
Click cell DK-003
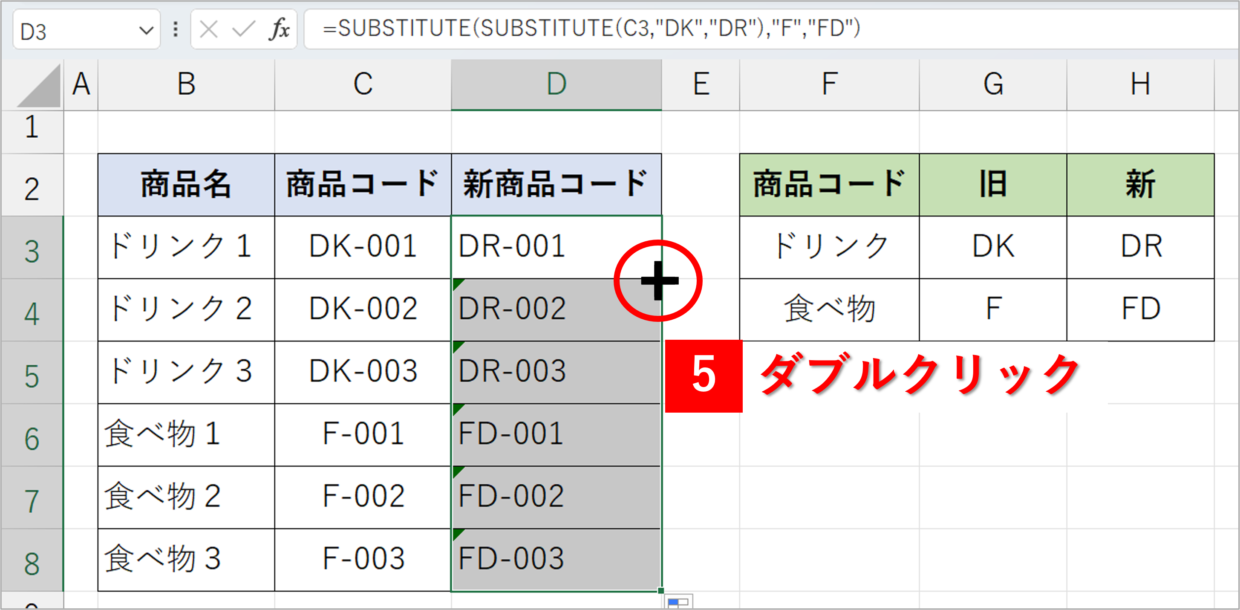click(x=363, y=373)
